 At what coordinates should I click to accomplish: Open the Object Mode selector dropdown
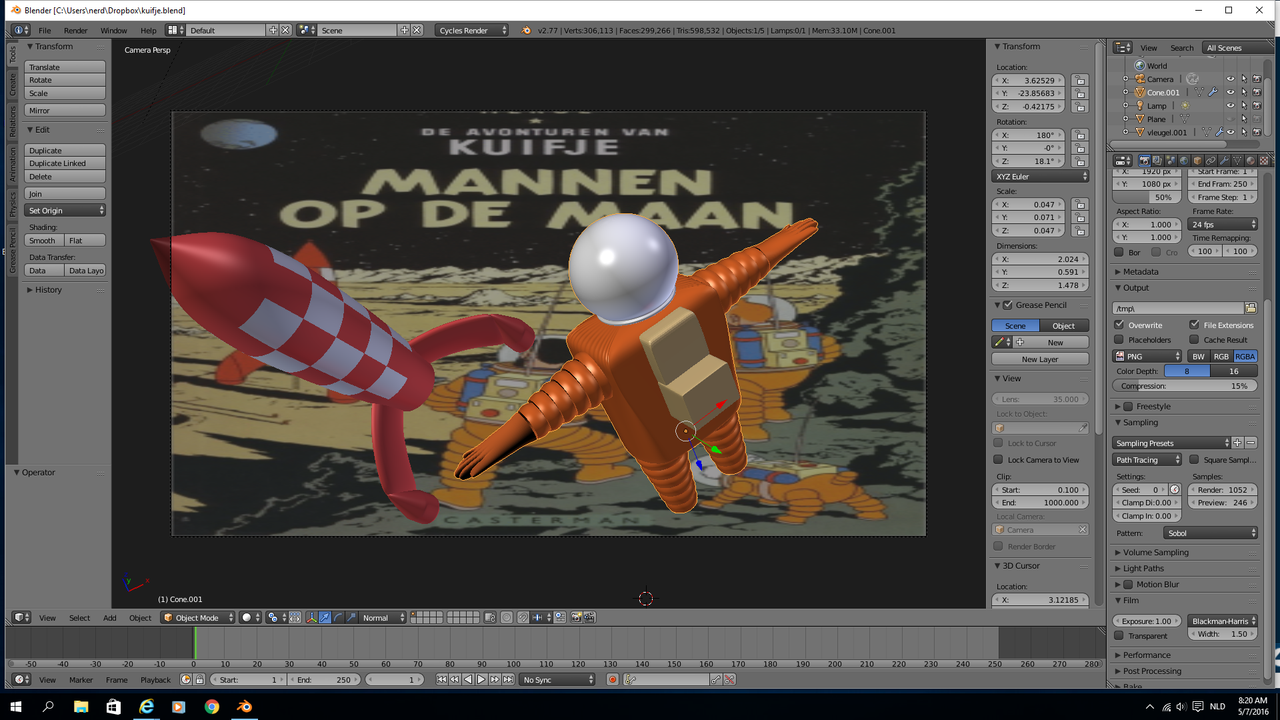[x=198, y=618]
